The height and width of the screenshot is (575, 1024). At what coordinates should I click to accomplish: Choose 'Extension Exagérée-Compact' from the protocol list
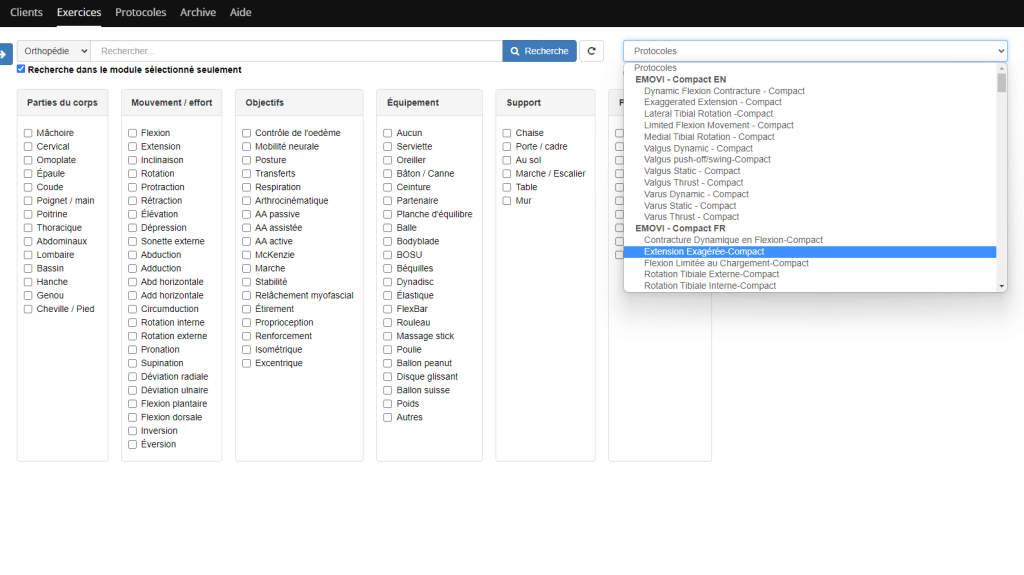(704, 252)
